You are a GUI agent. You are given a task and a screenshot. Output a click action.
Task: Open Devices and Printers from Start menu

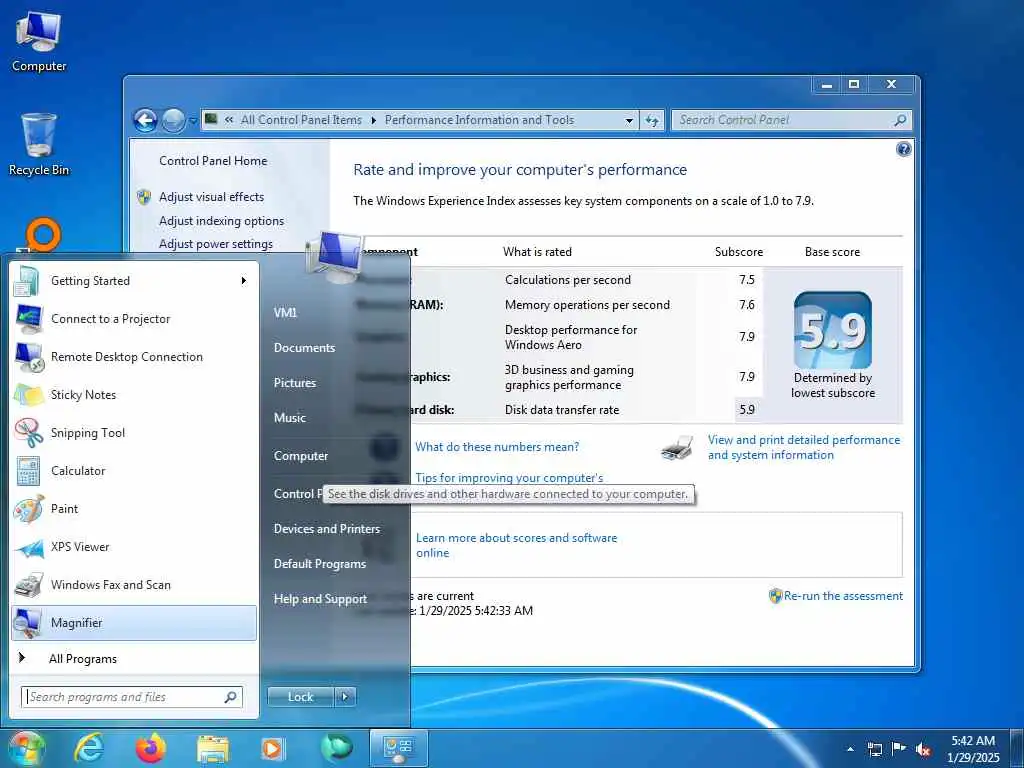click(327, 529)
